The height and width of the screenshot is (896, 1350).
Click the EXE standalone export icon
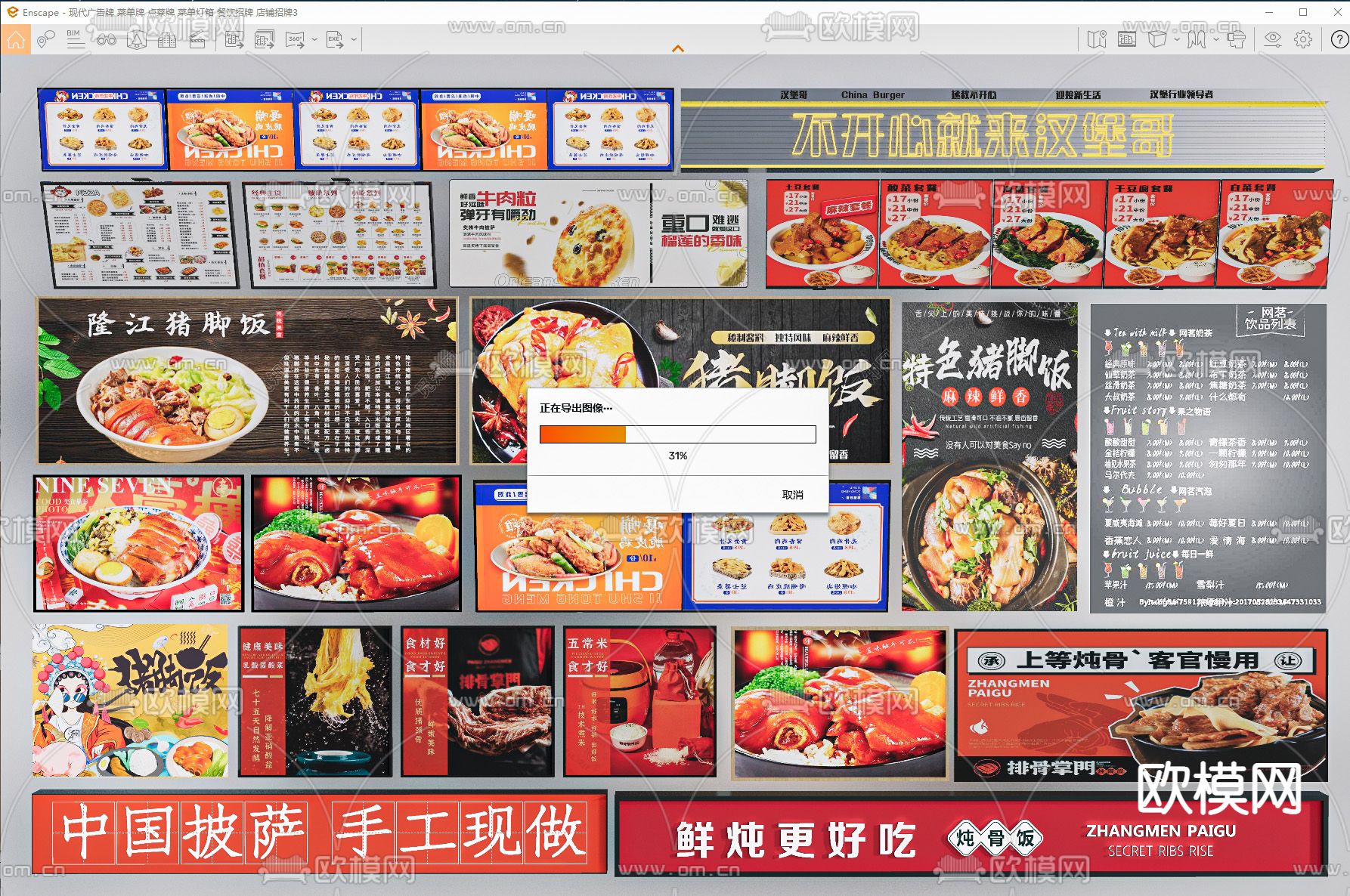(x=335, y=39)
